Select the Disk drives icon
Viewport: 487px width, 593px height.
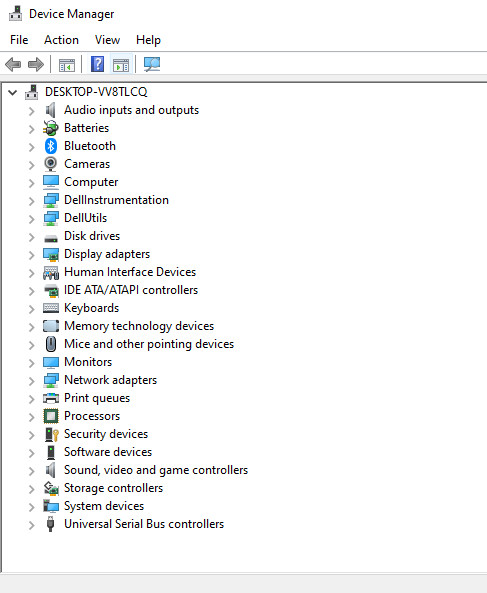click(x=51, y=238)
